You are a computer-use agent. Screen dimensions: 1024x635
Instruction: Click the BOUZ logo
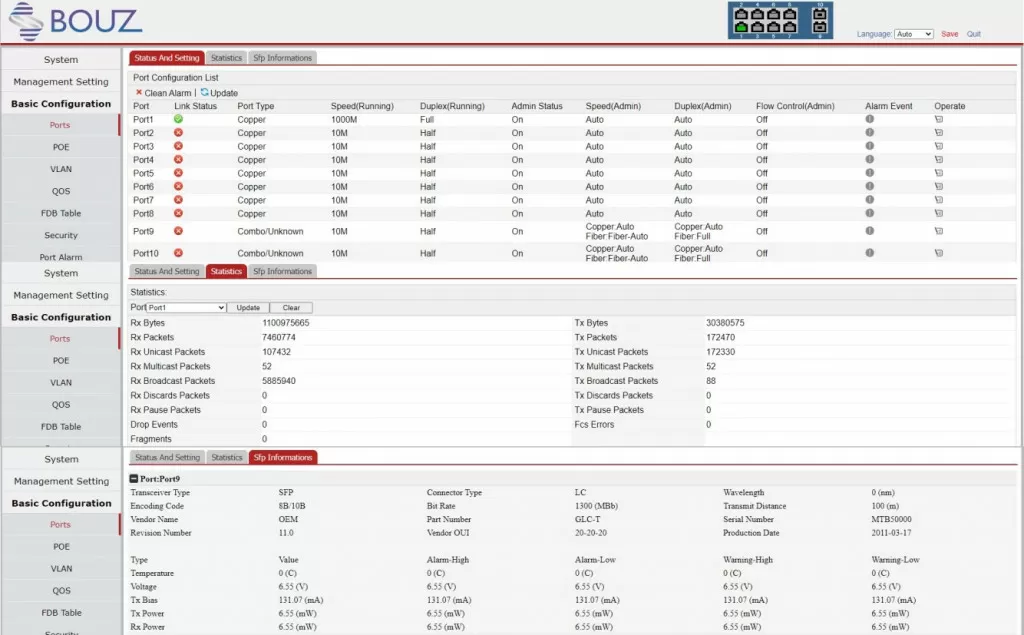click(75, 22)
